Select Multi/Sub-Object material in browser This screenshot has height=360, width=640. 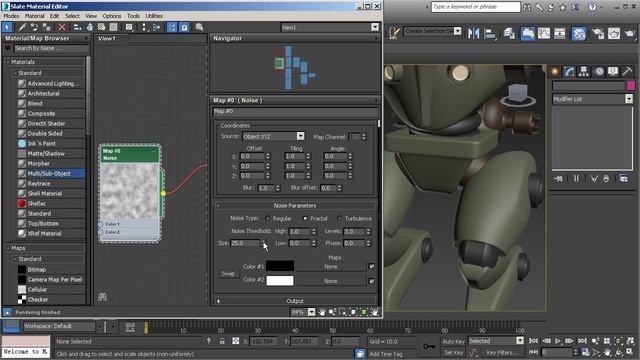pos(49,173)
